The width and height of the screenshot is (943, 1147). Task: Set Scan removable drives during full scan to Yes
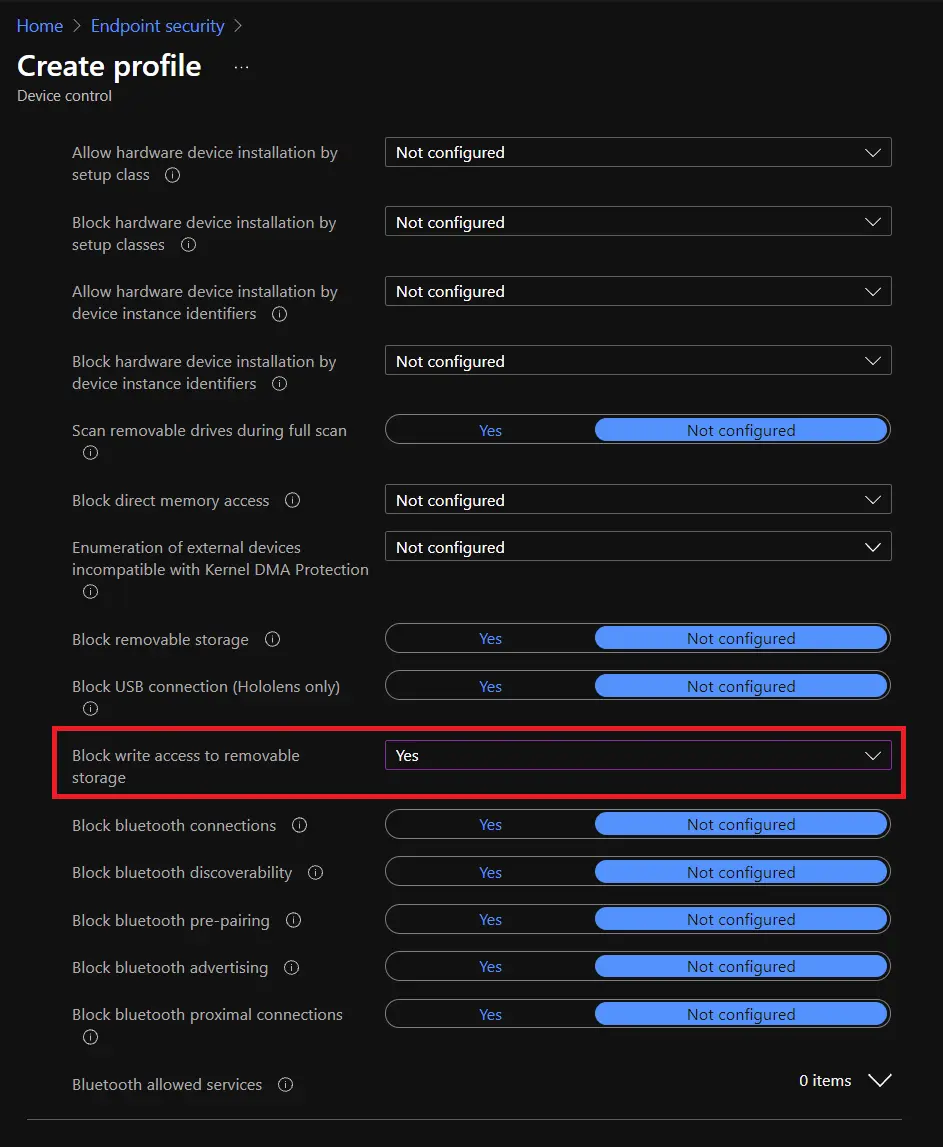tap(490, 431)
